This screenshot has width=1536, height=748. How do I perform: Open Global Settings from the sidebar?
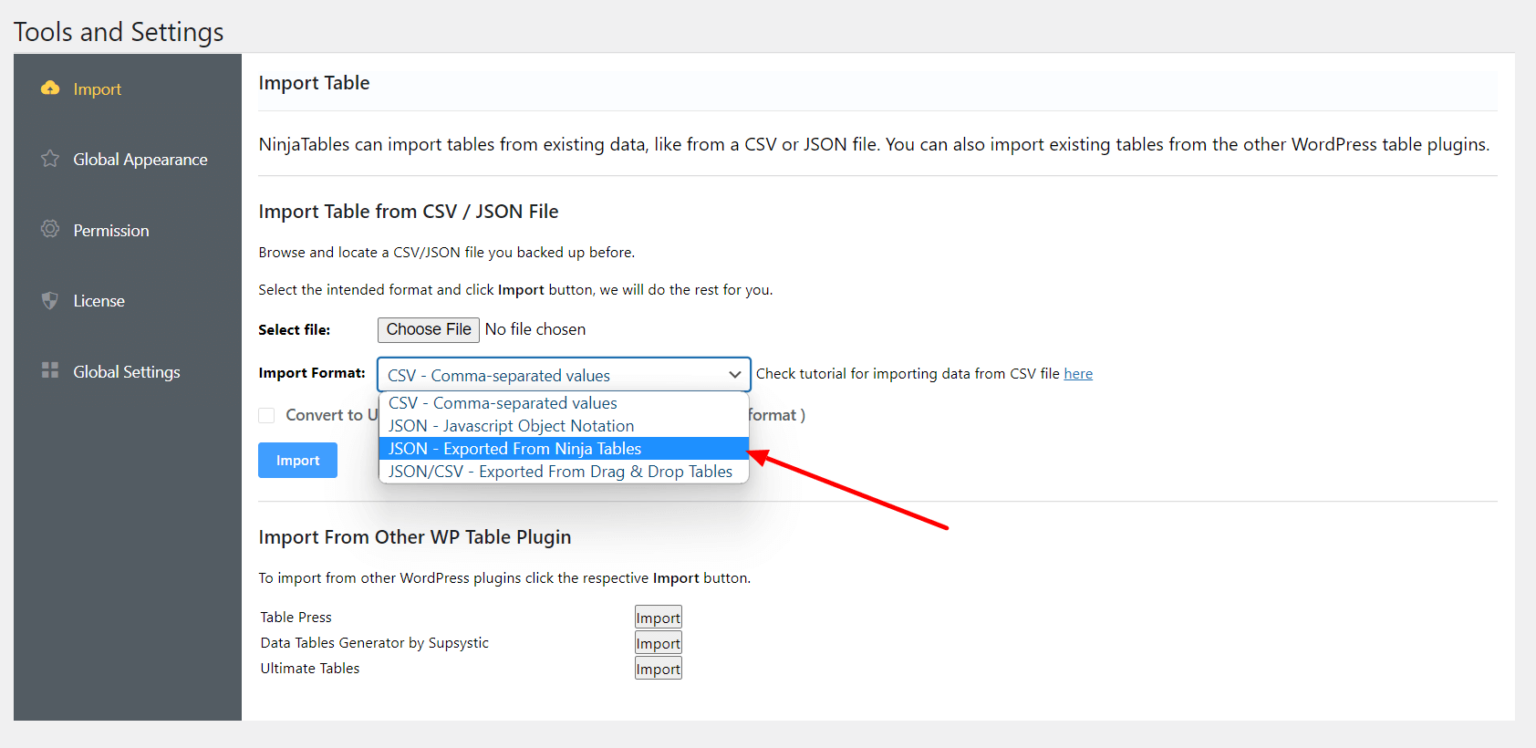(x=126, y=371)
